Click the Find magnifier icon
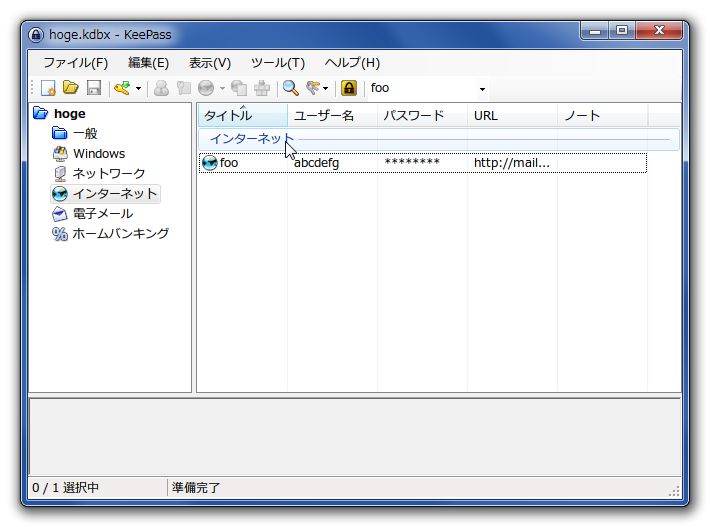The width and height of the screenshot is (710, 527). 290,88
